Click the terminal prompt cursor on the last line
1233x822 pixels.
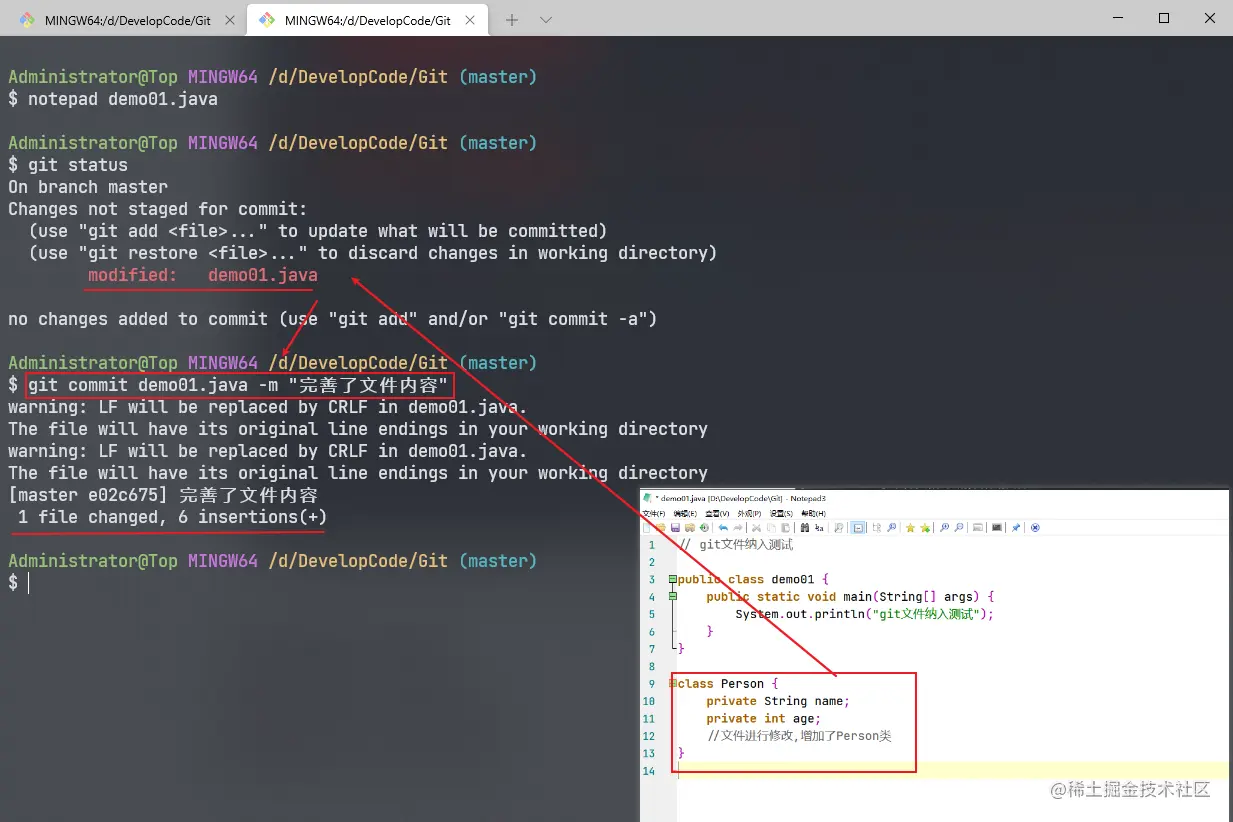(28, 583)
